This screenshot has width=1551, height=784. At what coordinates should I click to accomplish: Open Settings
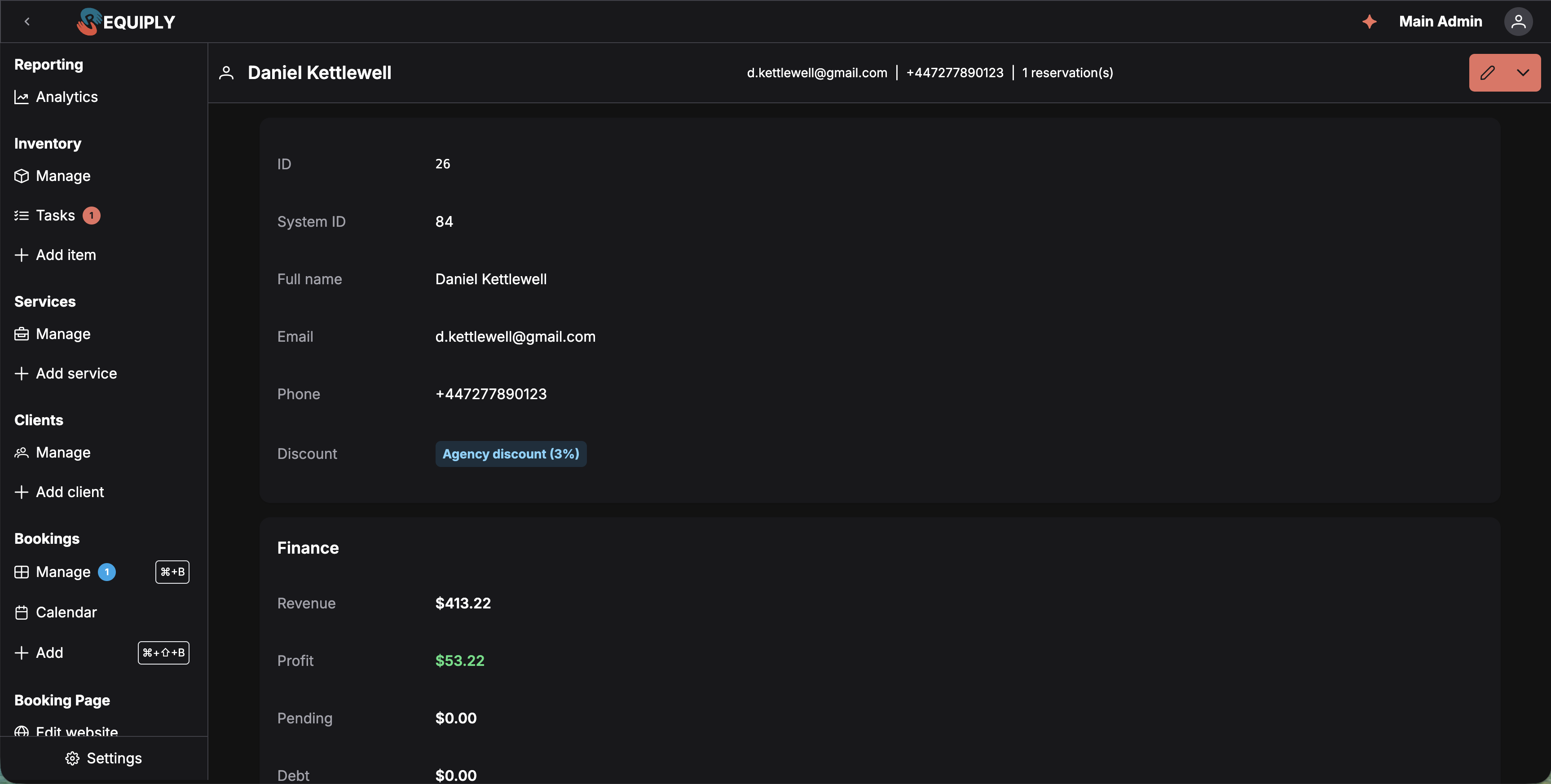pos(115,759)
